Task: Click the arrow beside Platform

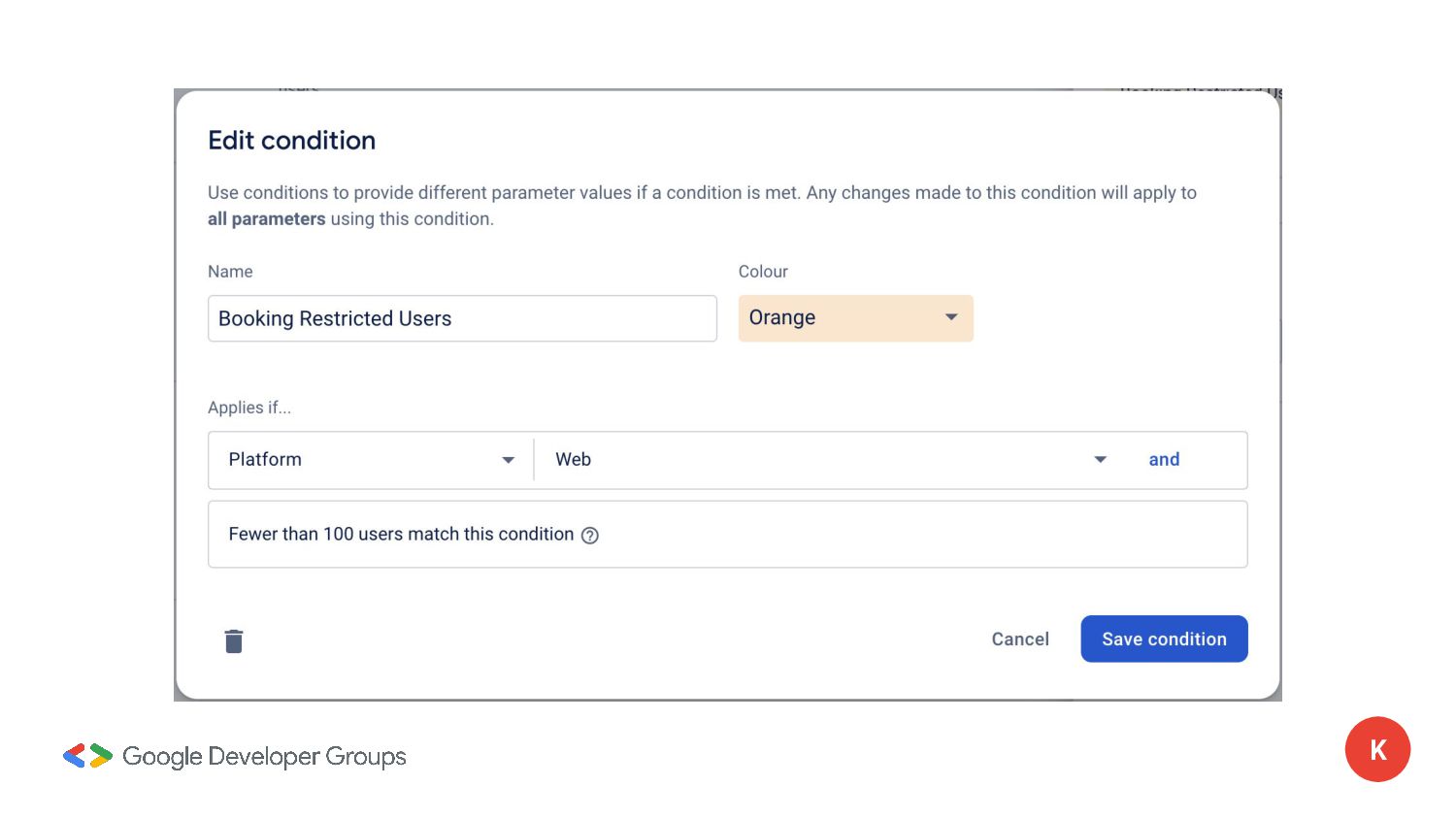Action: [508, 460]
